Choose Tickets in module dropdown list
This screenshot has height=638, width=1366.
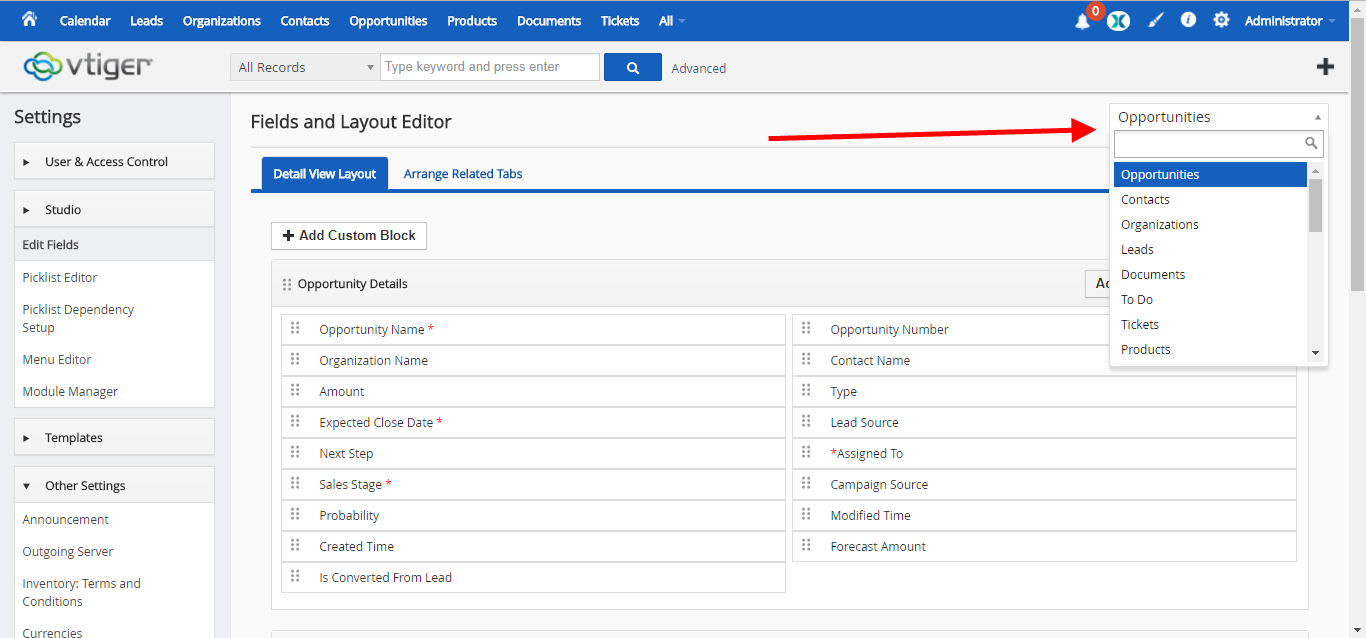[x=1211, y=324]
